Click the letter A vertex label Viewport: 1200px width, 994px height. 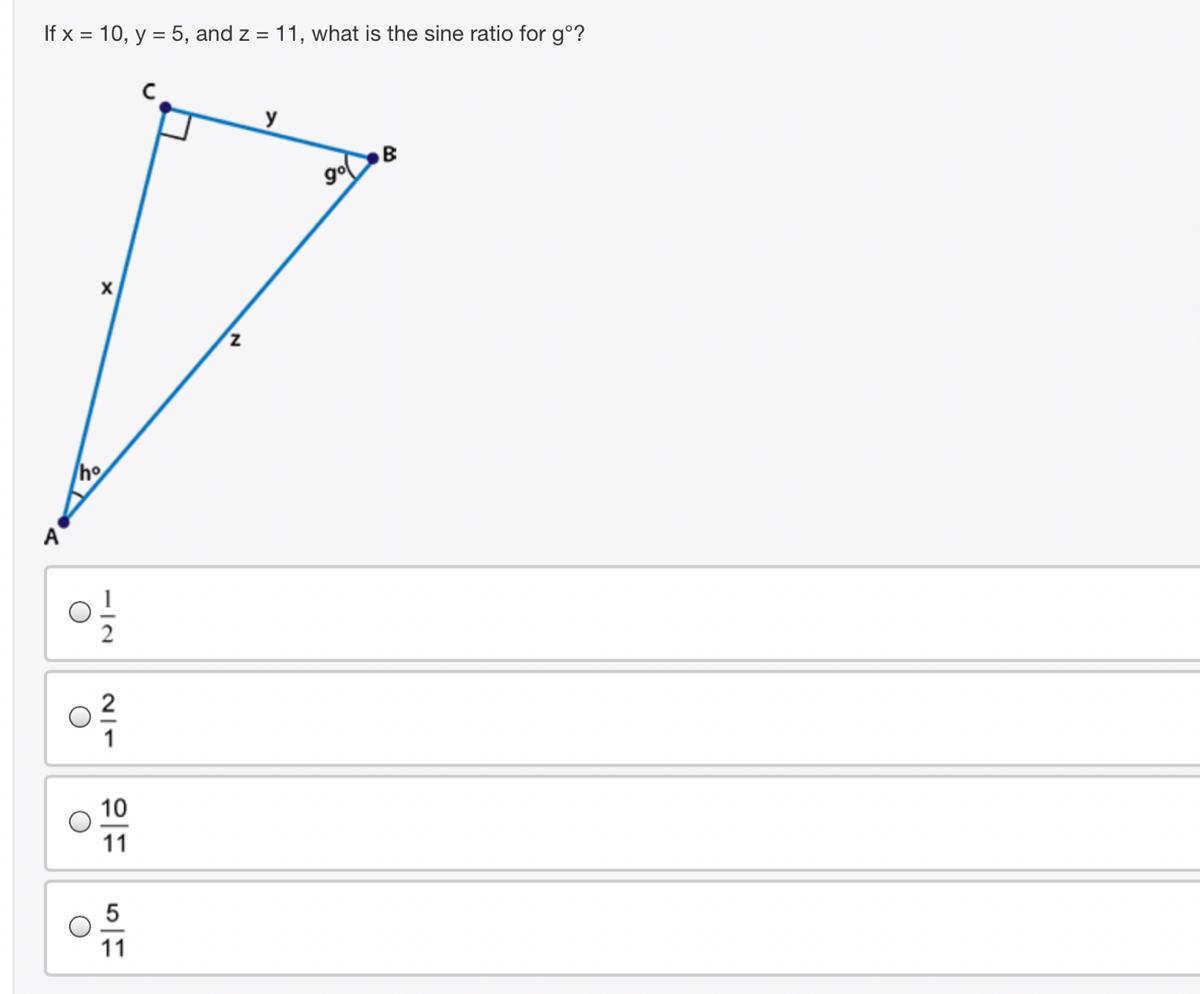point(51,538)
